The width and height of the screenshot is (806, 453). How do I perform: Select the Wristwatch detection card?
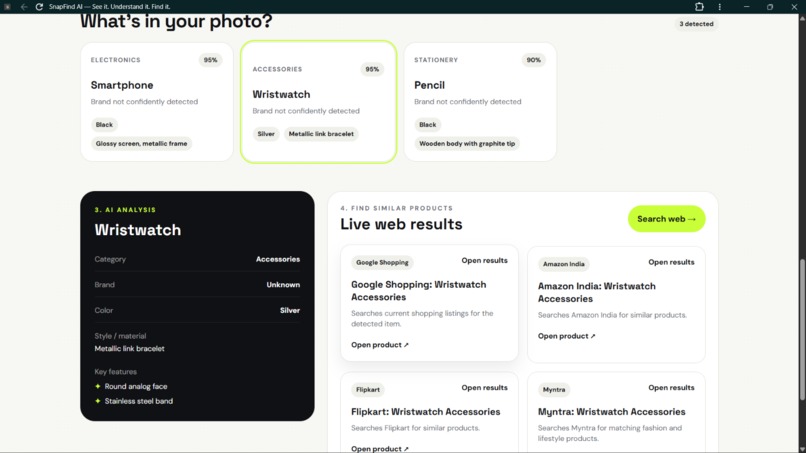click(x=318, y=102)
